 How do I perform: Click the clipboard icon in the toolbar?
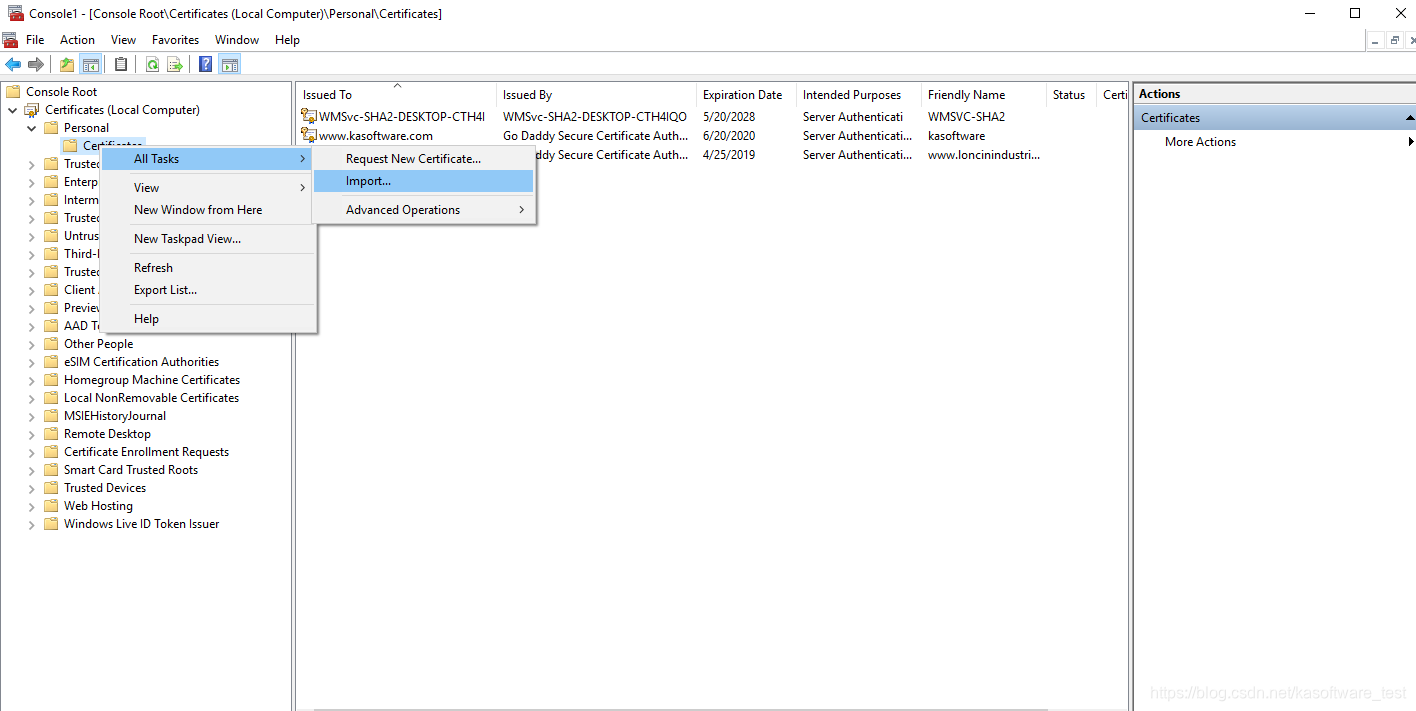(x=121, y=65)
